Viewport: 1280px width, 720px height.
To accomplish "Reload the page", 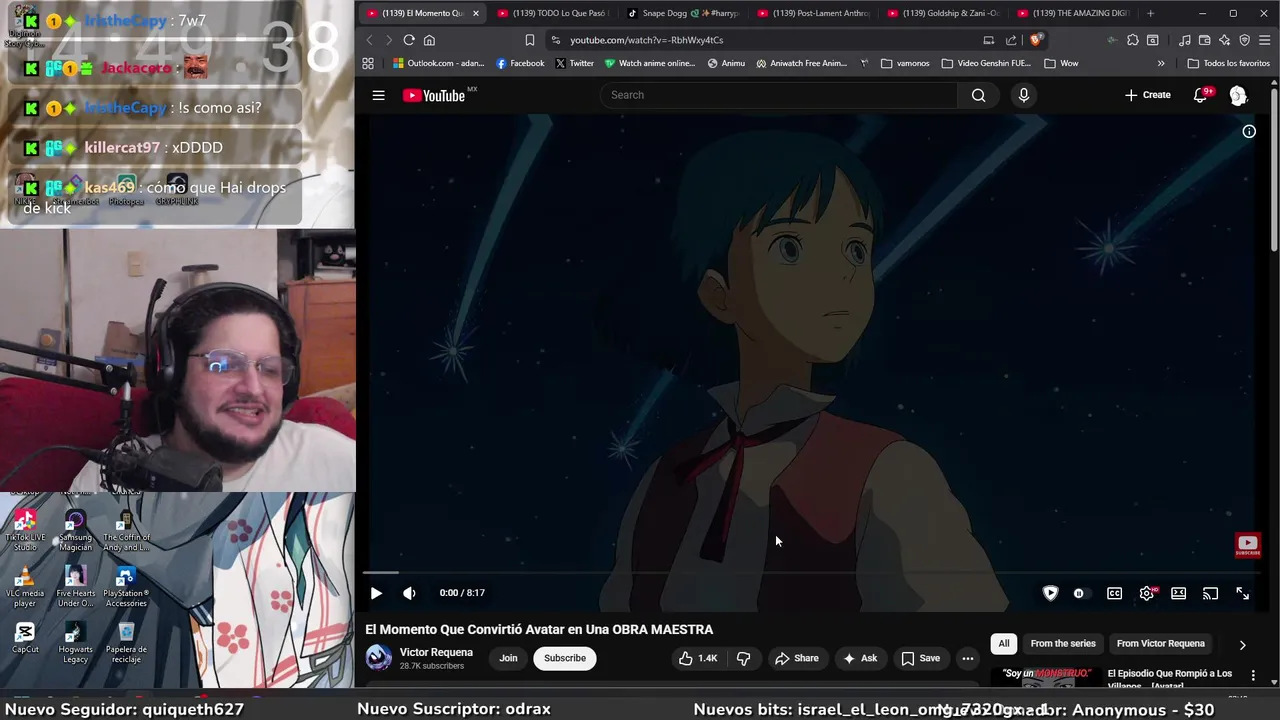I will pyautogui.click(x=409, y=40).
